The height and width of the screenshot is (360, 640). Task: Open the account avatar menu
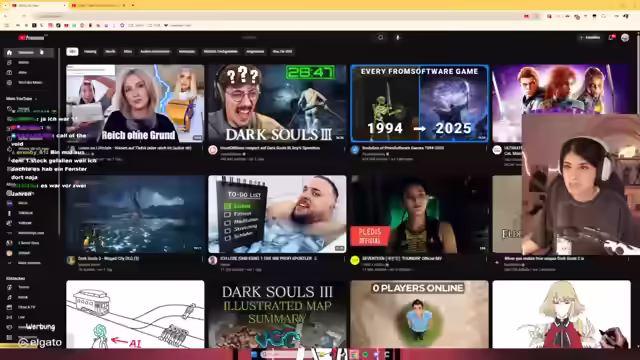pyautogui.click(x=625, y=38)
